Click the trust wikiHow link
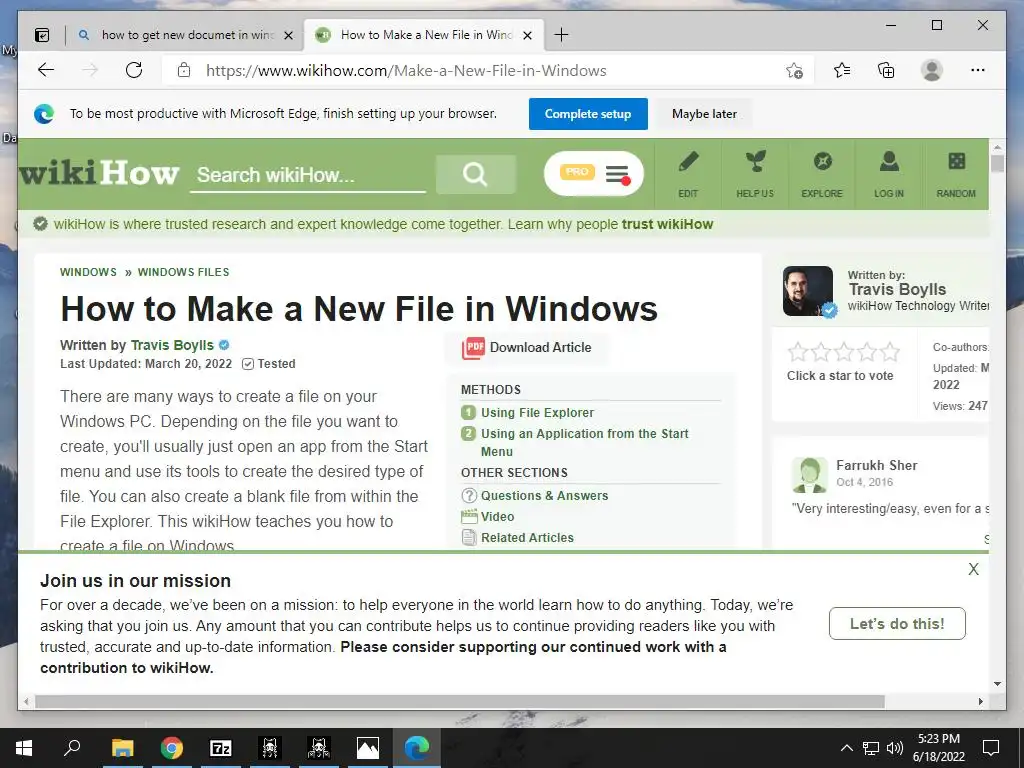The image size is (1024, 768). point(667,225)
